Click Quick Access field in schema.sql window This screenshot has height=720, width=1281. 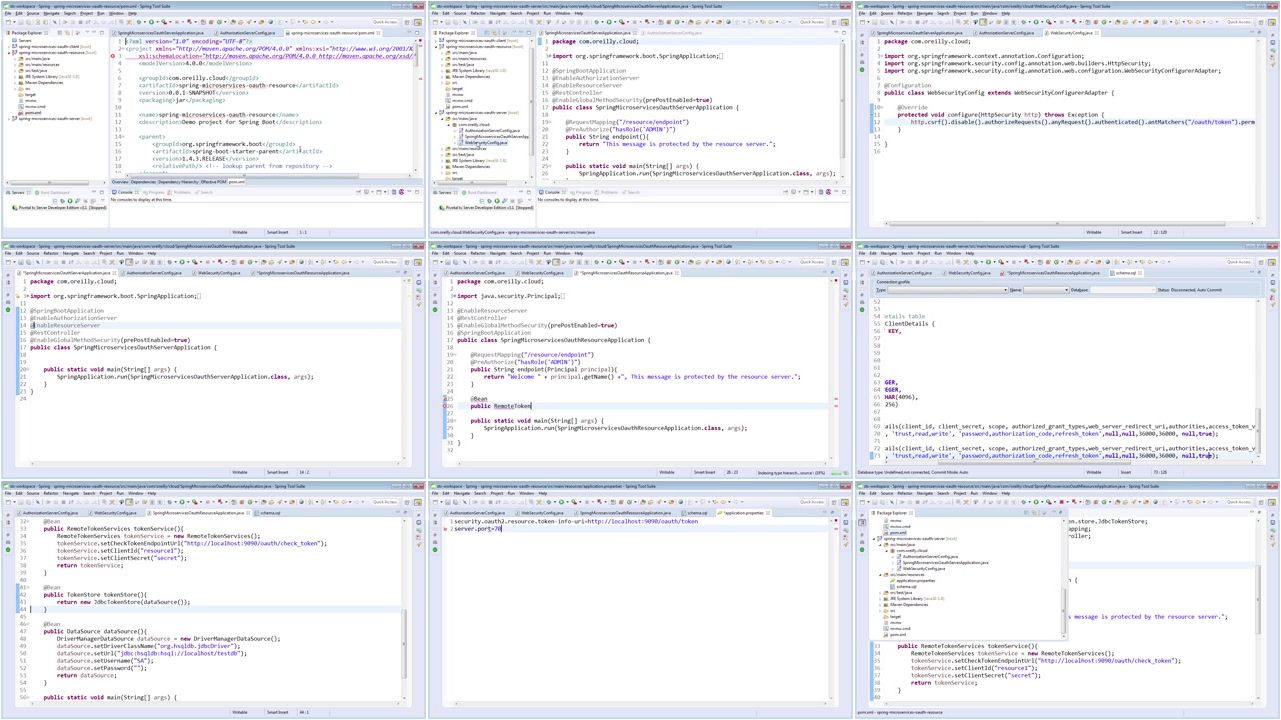1239,262
